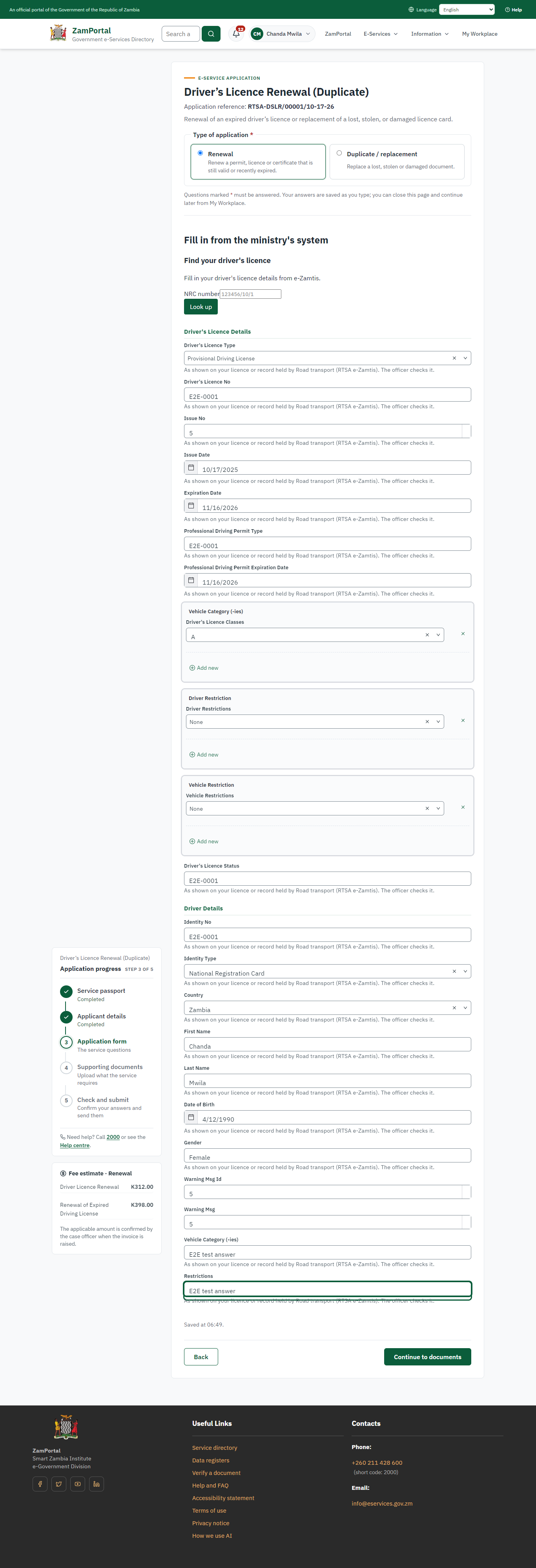Viewport: 536px width, 1568px height.
Task: Clear the Driver's Licence Type selection
Action: 454,358
